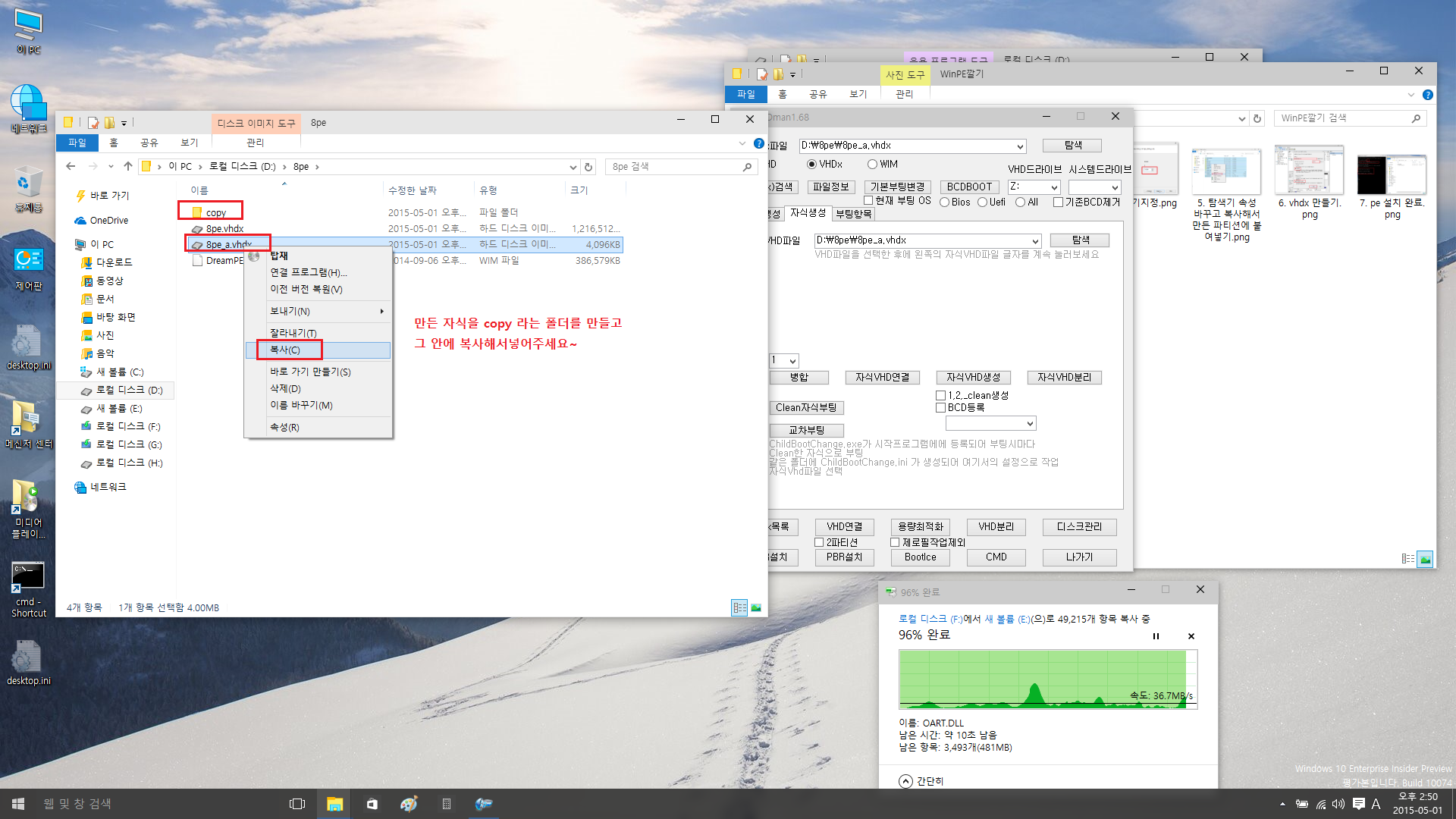Open the 네트워크 desktop icon
The width and height of the screenshot is (1456, 819).
[x=29, y=108]
